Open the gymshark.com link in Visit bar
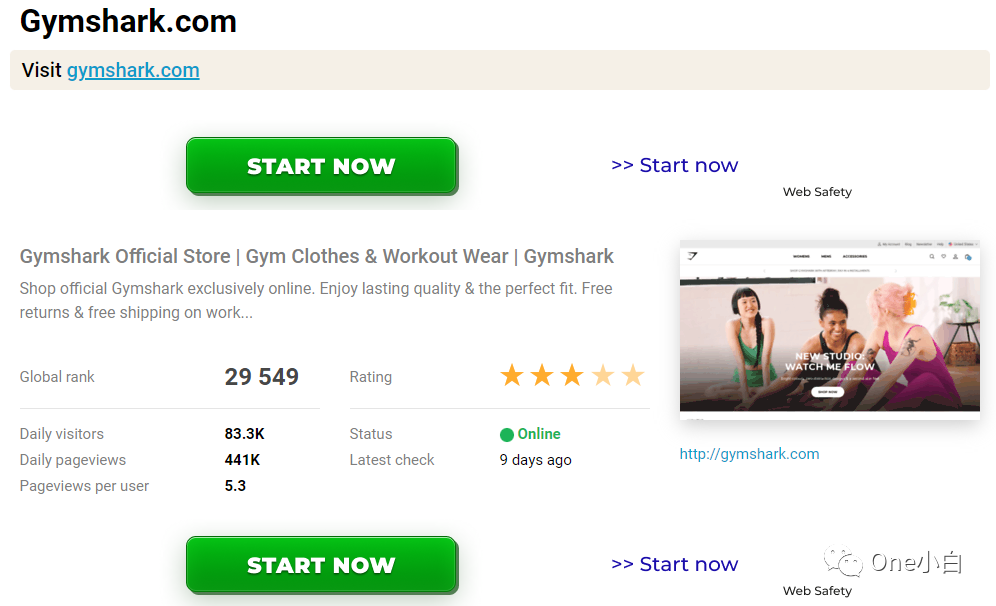996x606 pixels. (133, 70)
